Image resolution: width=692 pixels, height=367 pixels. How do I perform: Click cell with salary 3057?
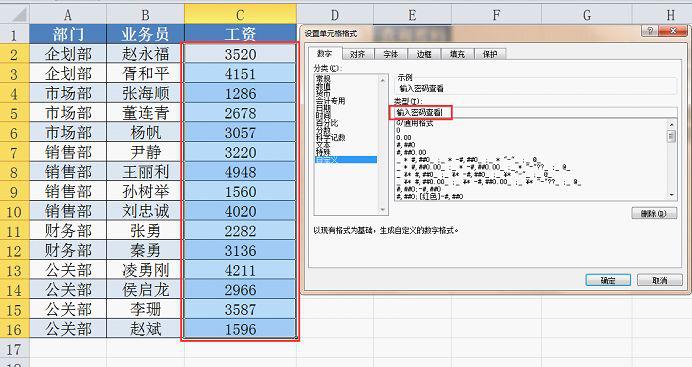point(240,132)
